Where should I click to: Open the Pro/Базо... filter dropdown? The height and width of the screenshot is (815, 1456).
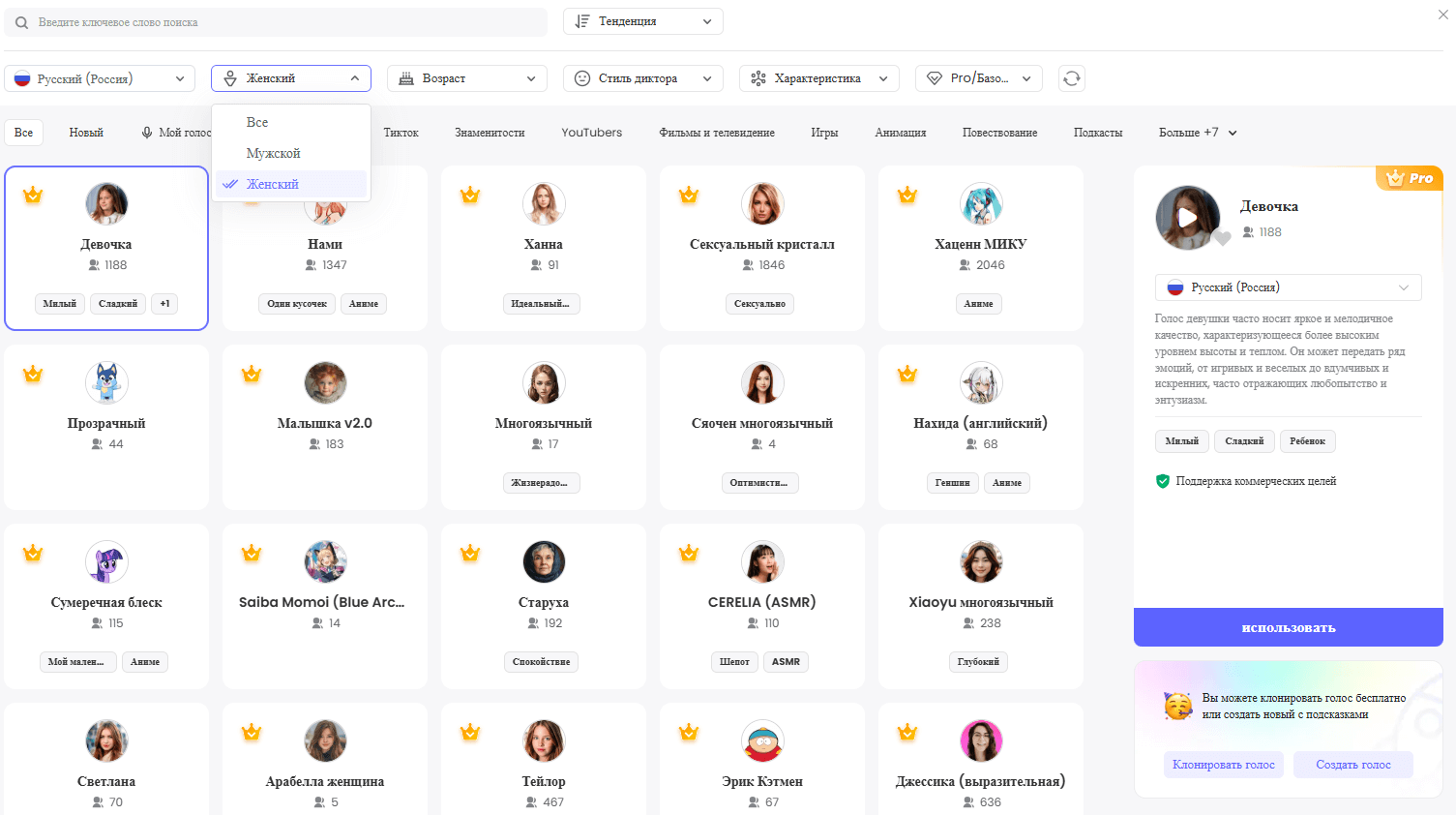click(979, 78)
